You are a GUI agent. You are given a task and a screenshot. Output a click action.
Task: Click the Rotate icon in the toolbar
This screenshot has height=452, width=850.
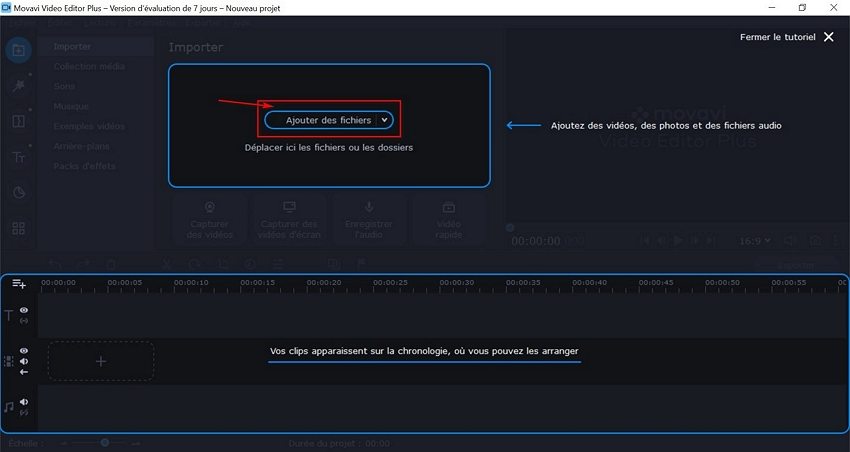(x=194, y=264)
